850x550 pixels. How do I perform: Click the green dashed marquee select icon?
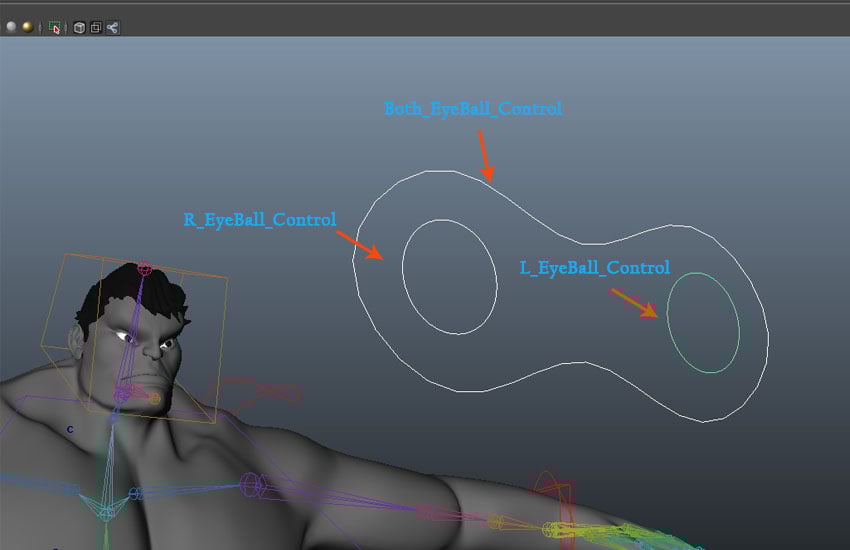click(54, 28)
